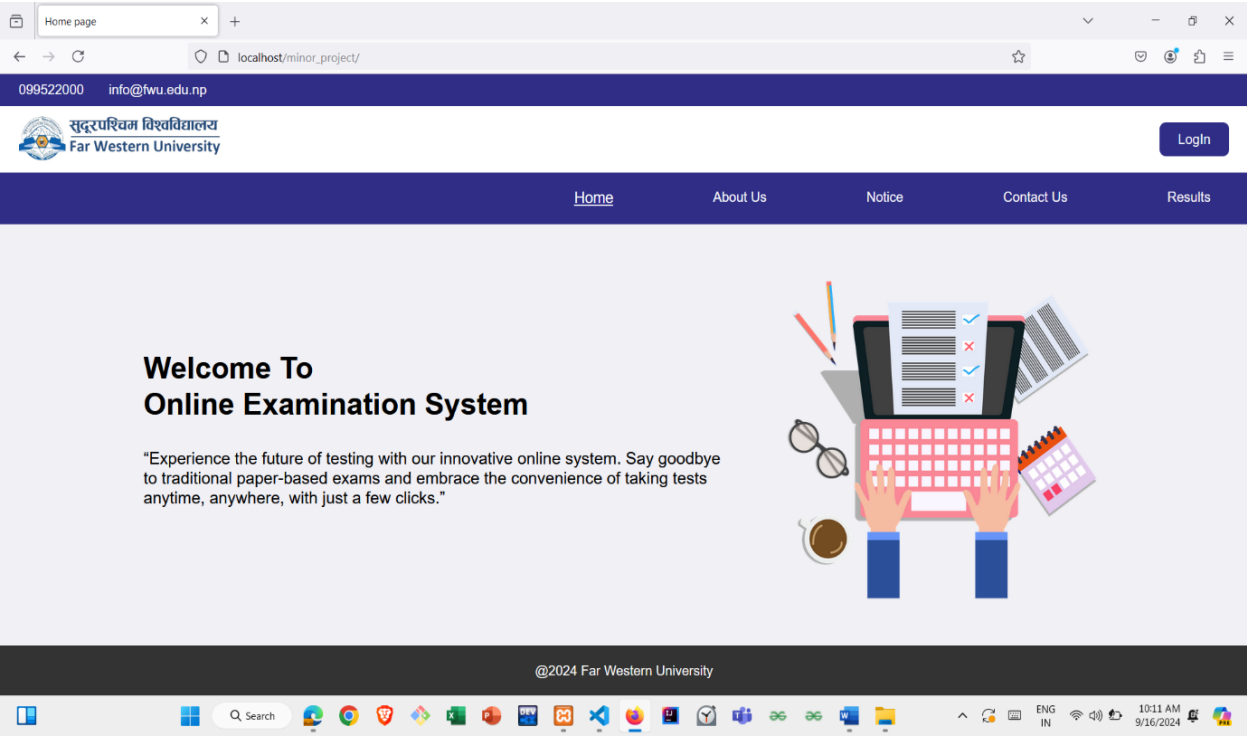The height and width of the screenshot is (742, 1247).
Task: Open the Save to Pocket icon
Action: click(x=1140, y=57)
